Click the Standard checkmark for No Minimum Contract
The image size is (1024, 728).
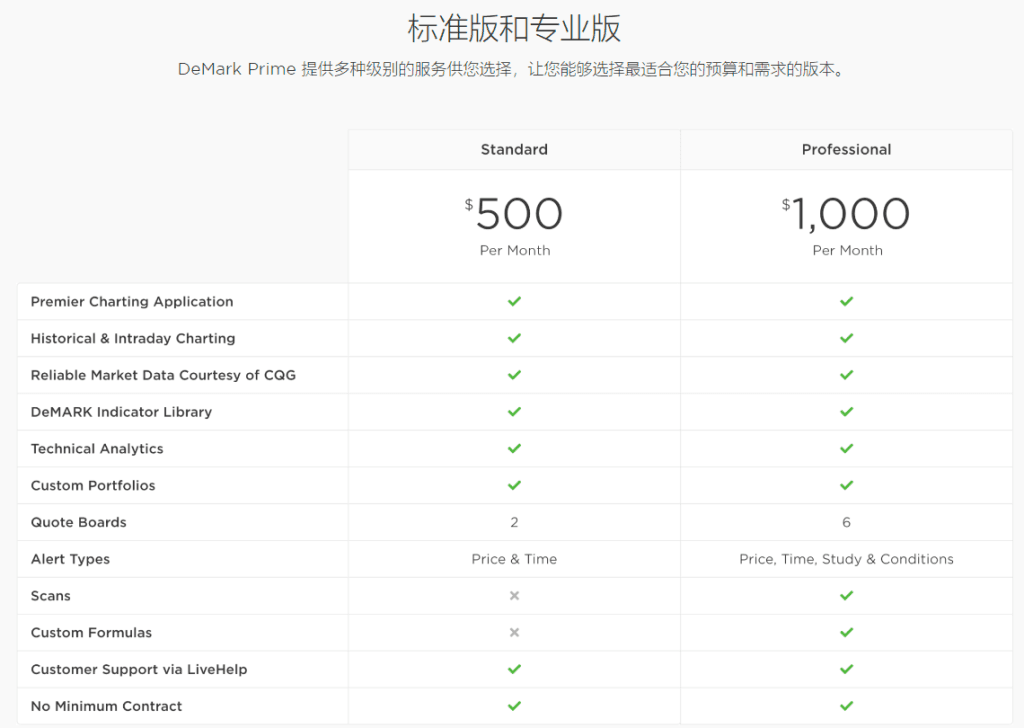pos(515,706)
